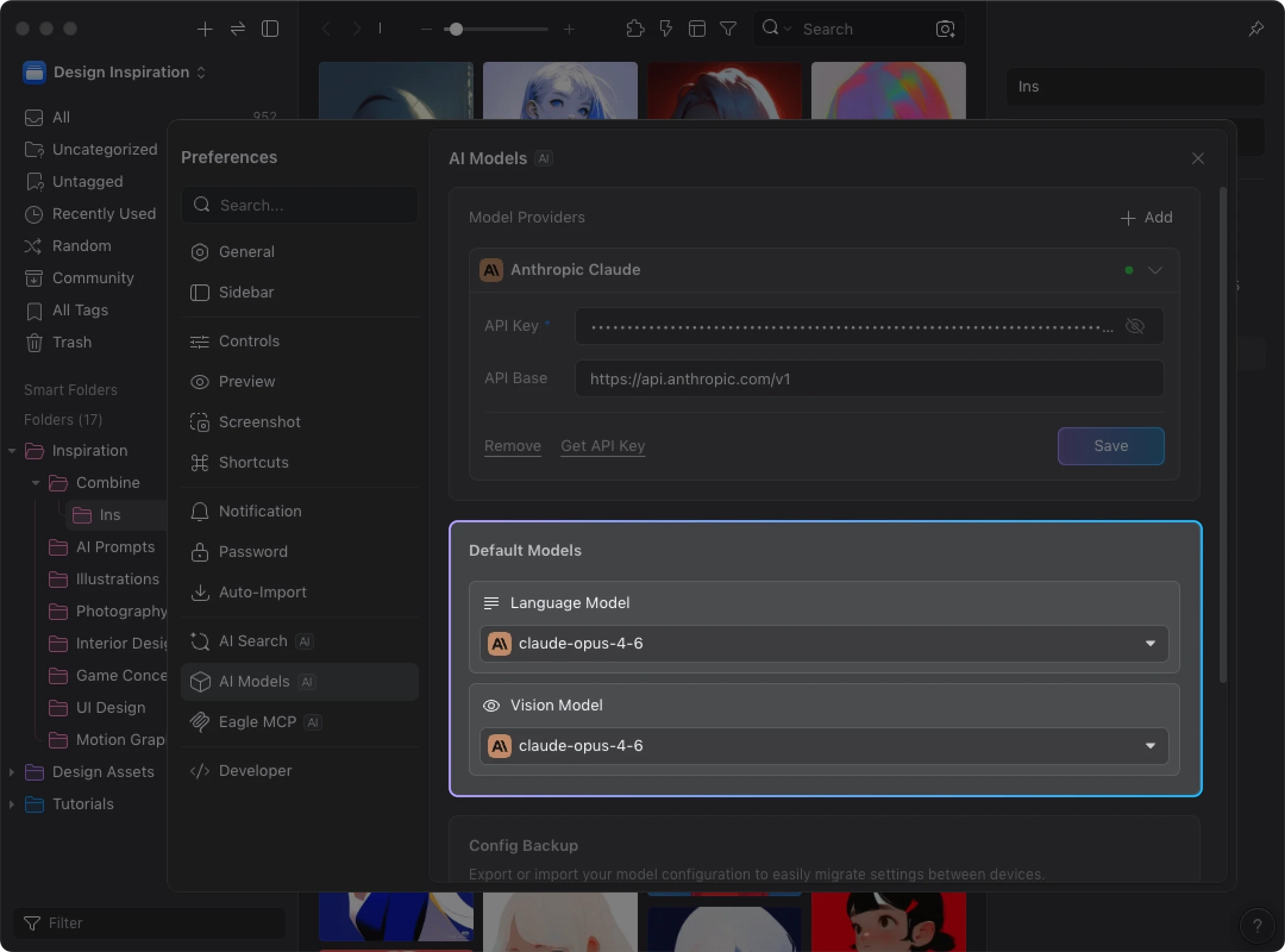Image resolution: width=1285 pixels, height=952 pixels.
Task: Open the Vision Model dropdown
Action: point(823,746)
